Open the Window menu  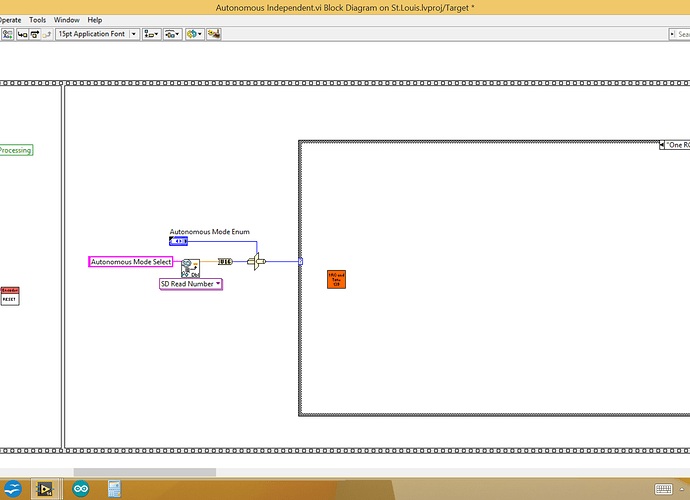pos(66,20)
